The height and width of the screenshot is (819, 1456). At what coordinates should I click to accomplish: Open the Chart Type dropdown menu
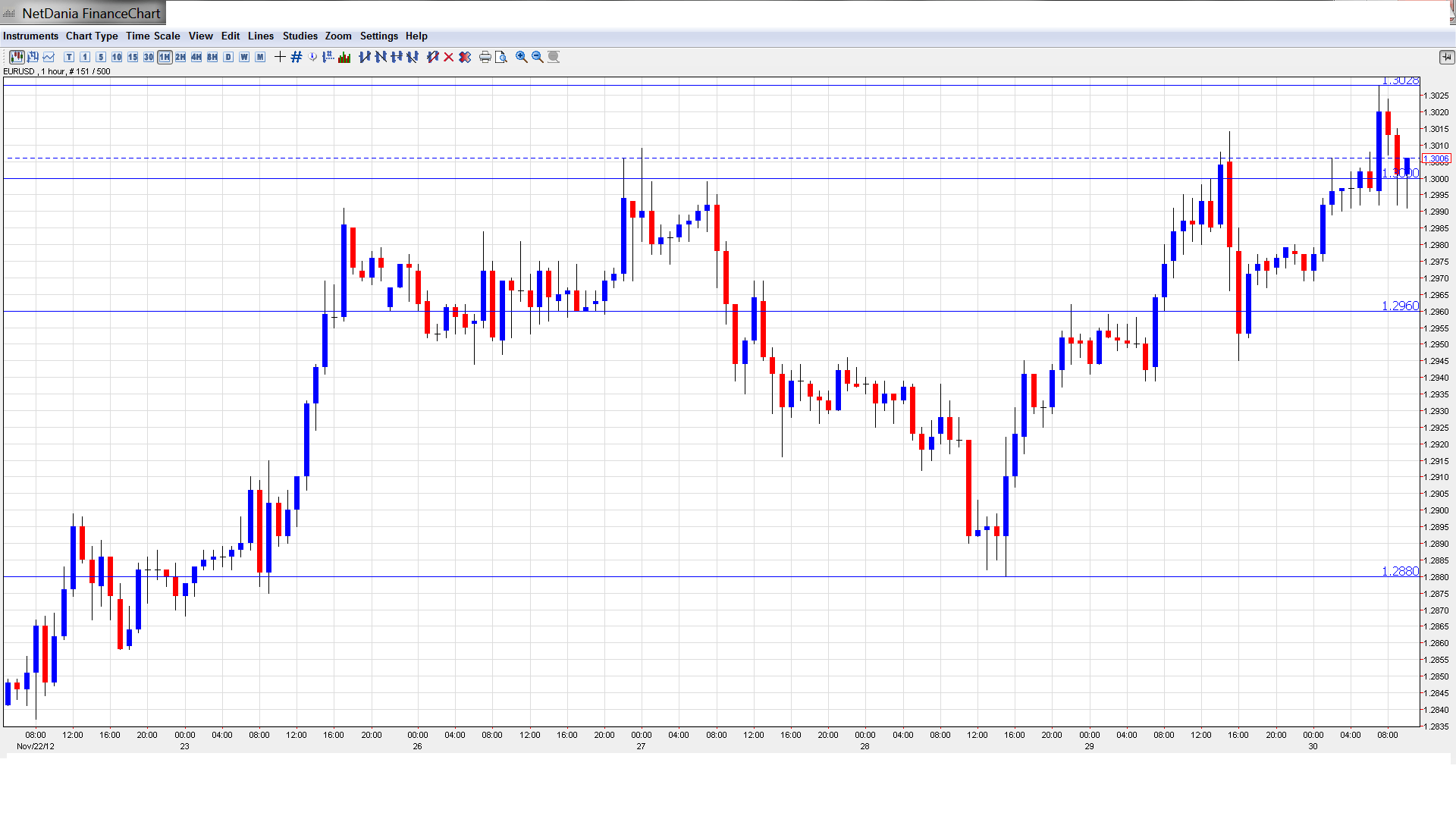pyautogui.click(x=92, y=36)
